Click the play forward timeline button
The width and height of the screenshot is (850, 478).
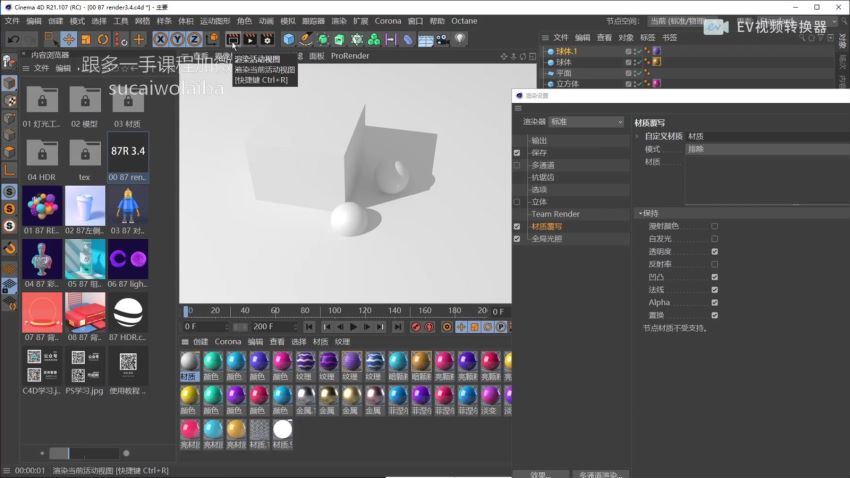point(353,327)
